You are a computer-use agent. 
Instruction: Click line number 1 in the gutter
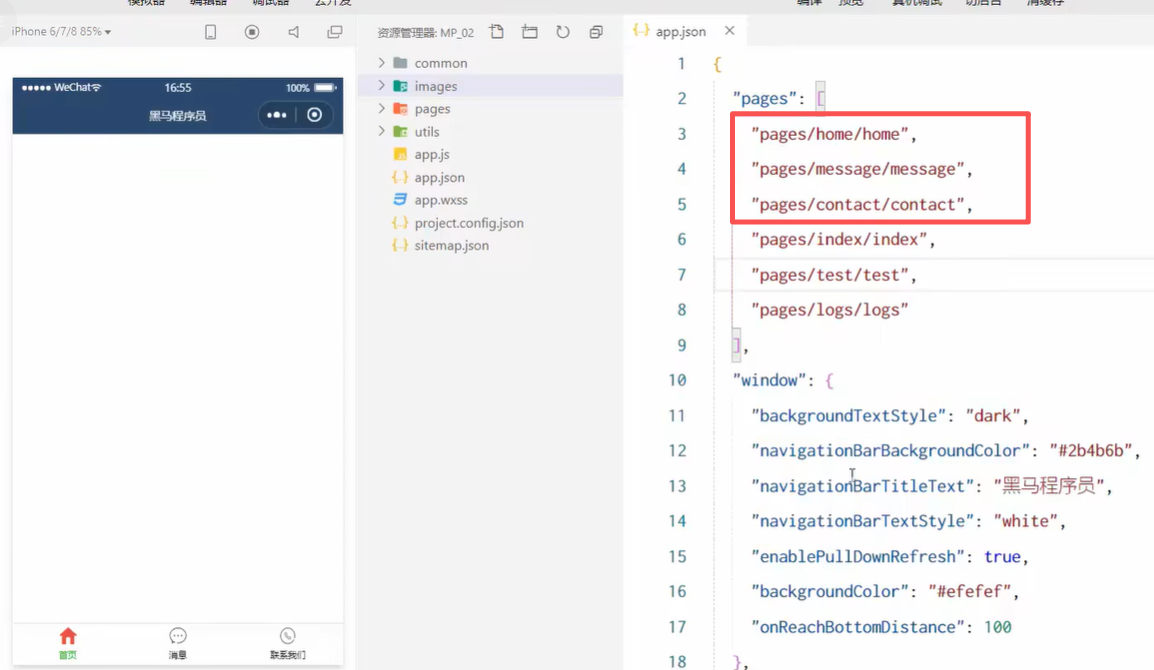[681, 64]
